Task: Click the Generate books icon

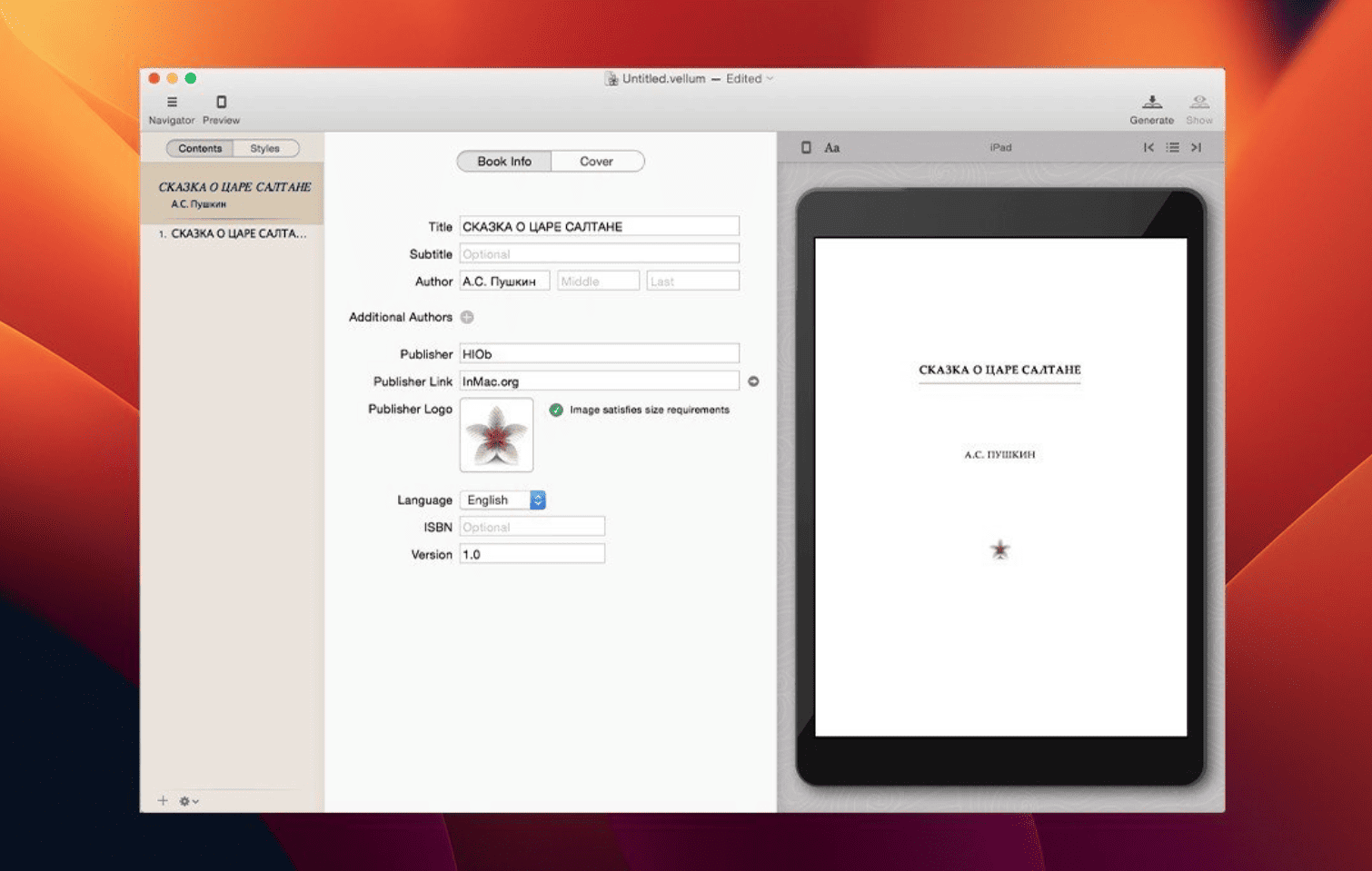Action: pos(1151,102)
